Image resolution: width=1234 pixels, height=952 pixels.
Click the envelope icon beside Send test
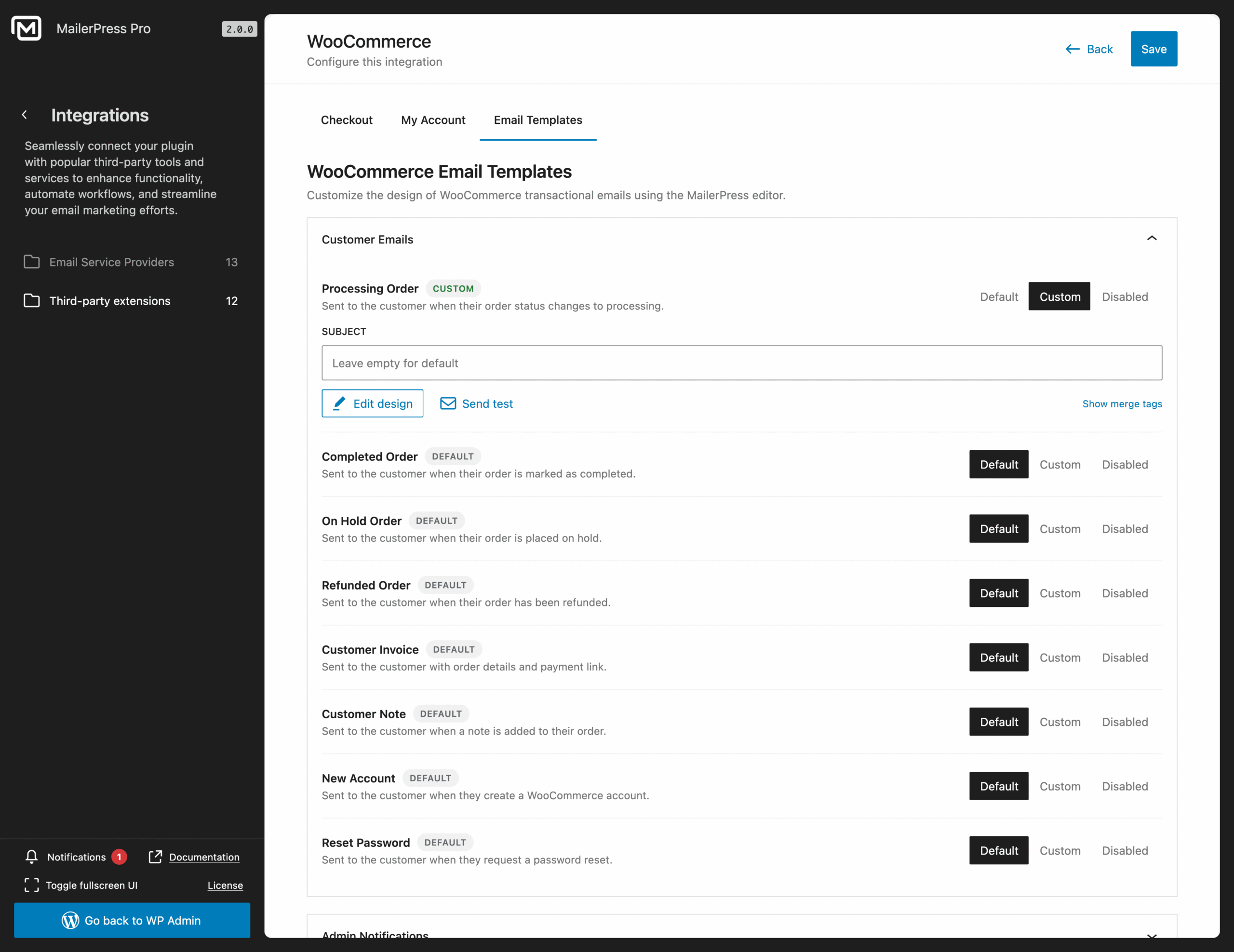(x=448, y=403)
